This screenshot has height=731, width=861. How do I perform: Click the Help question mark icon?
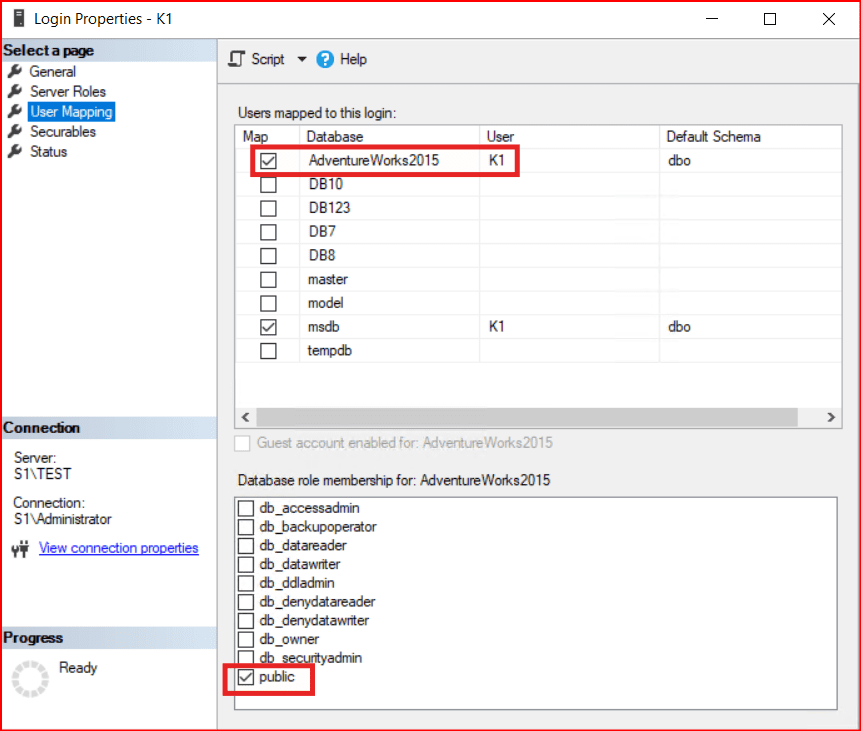click(x=325, y=60)
